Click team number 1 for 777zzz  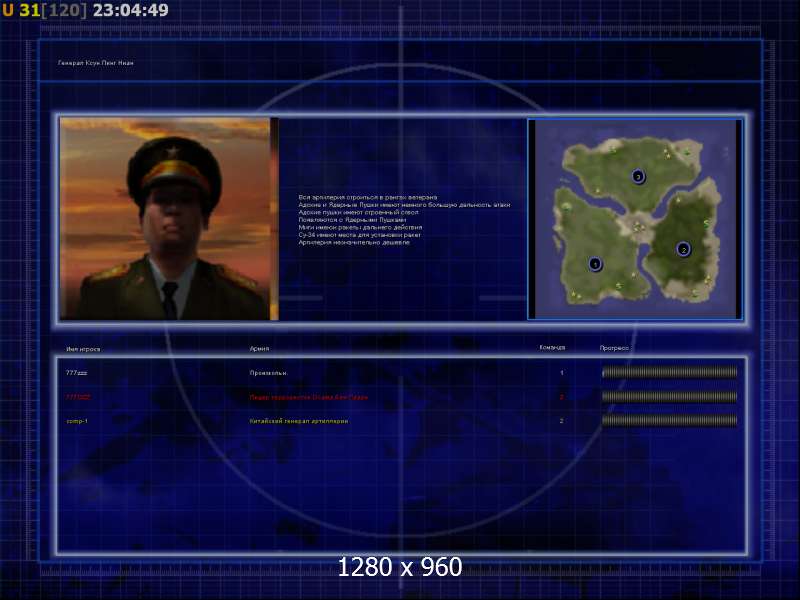562,373
